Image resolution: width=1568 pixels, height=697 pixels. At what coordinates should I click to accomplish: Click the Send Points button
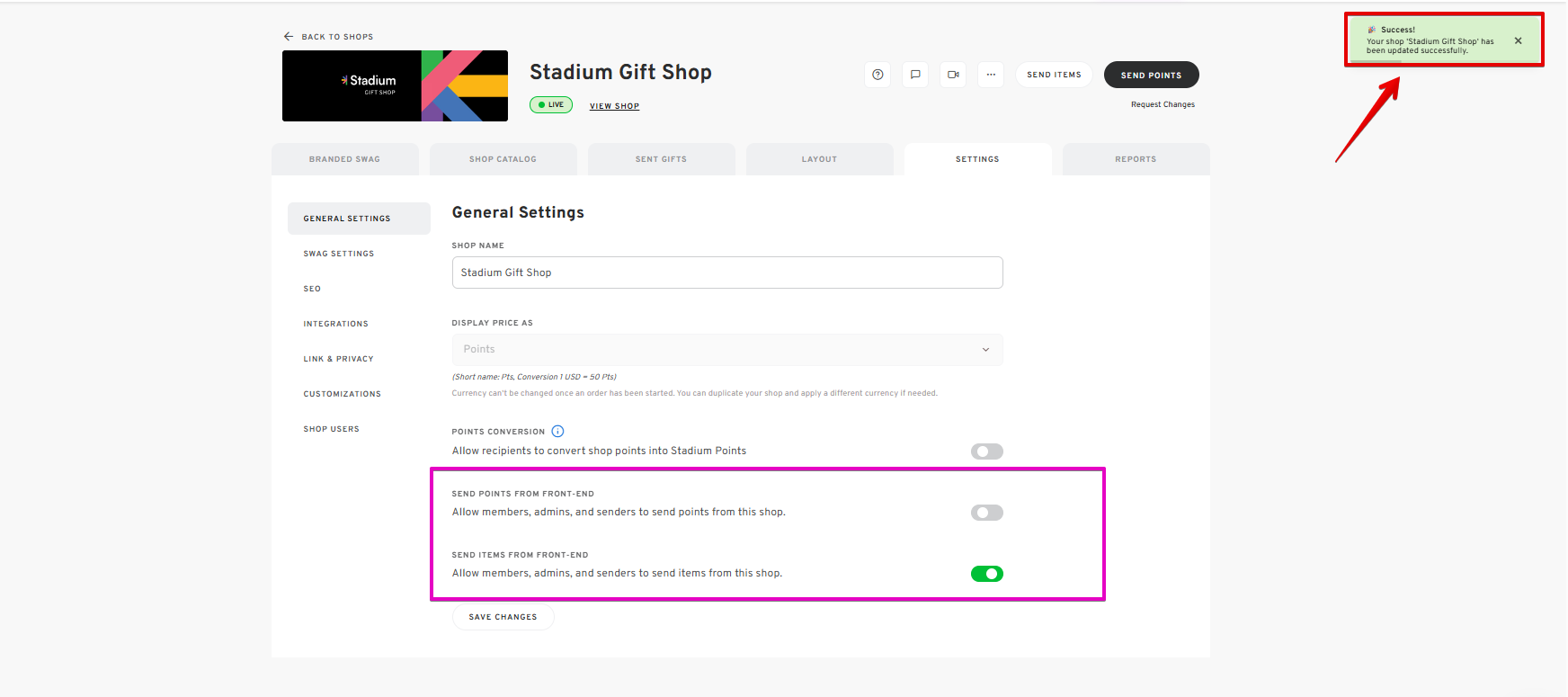click(x=1151, y=75)
